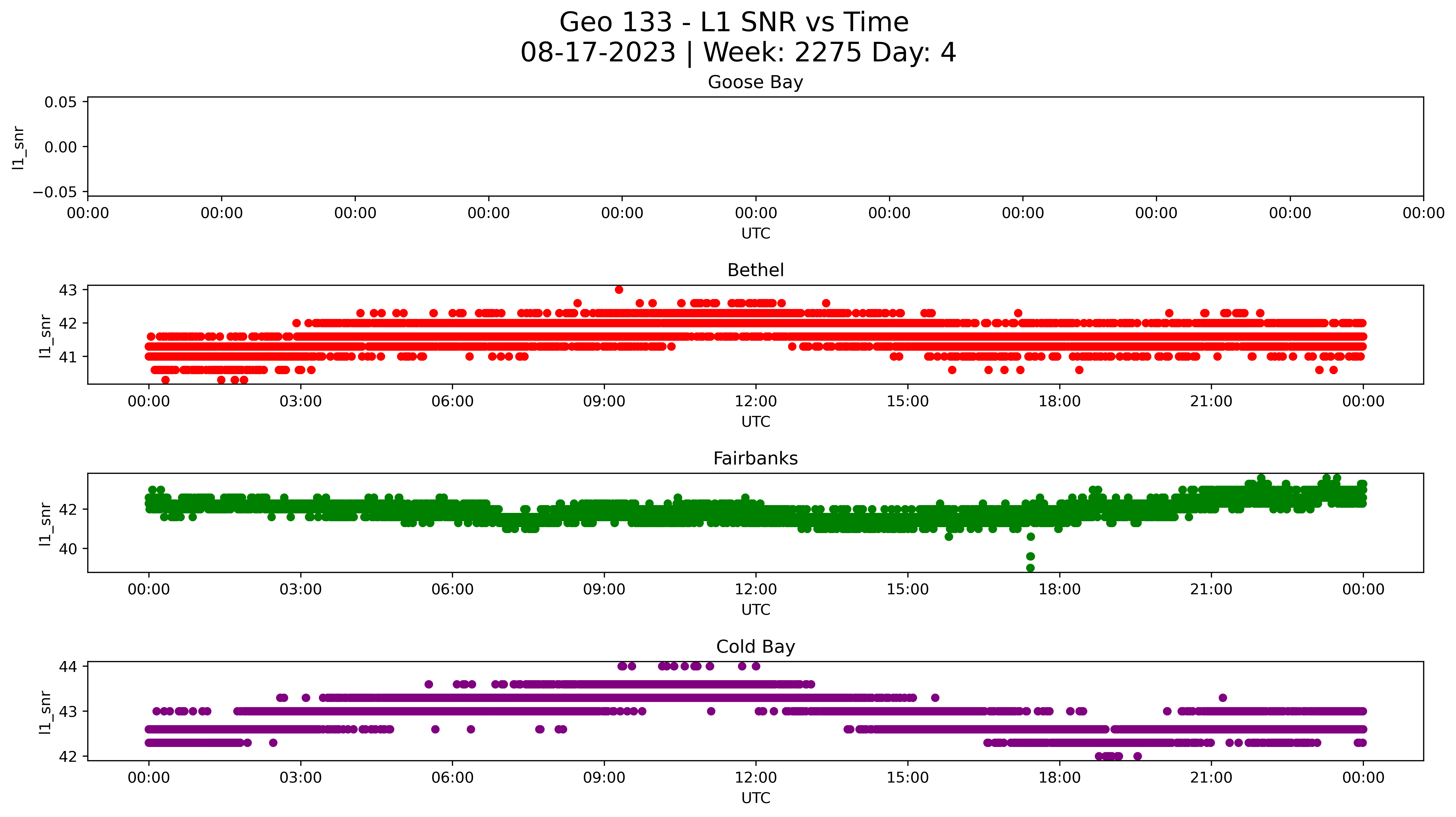Image resolution: width=1456 pixels, height=817 pixels.
Task: Click the 43 y-tick on Bethel plot
Action: [68, 290]
